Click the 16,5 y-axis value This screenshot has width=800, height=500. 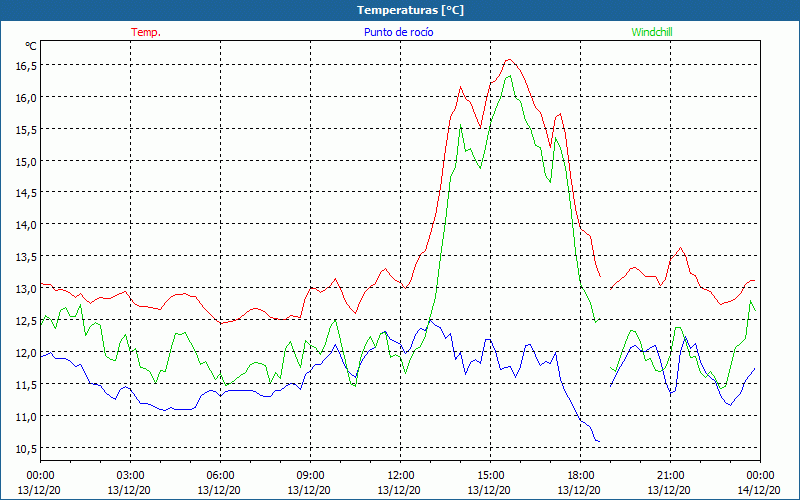pos(26,66)
